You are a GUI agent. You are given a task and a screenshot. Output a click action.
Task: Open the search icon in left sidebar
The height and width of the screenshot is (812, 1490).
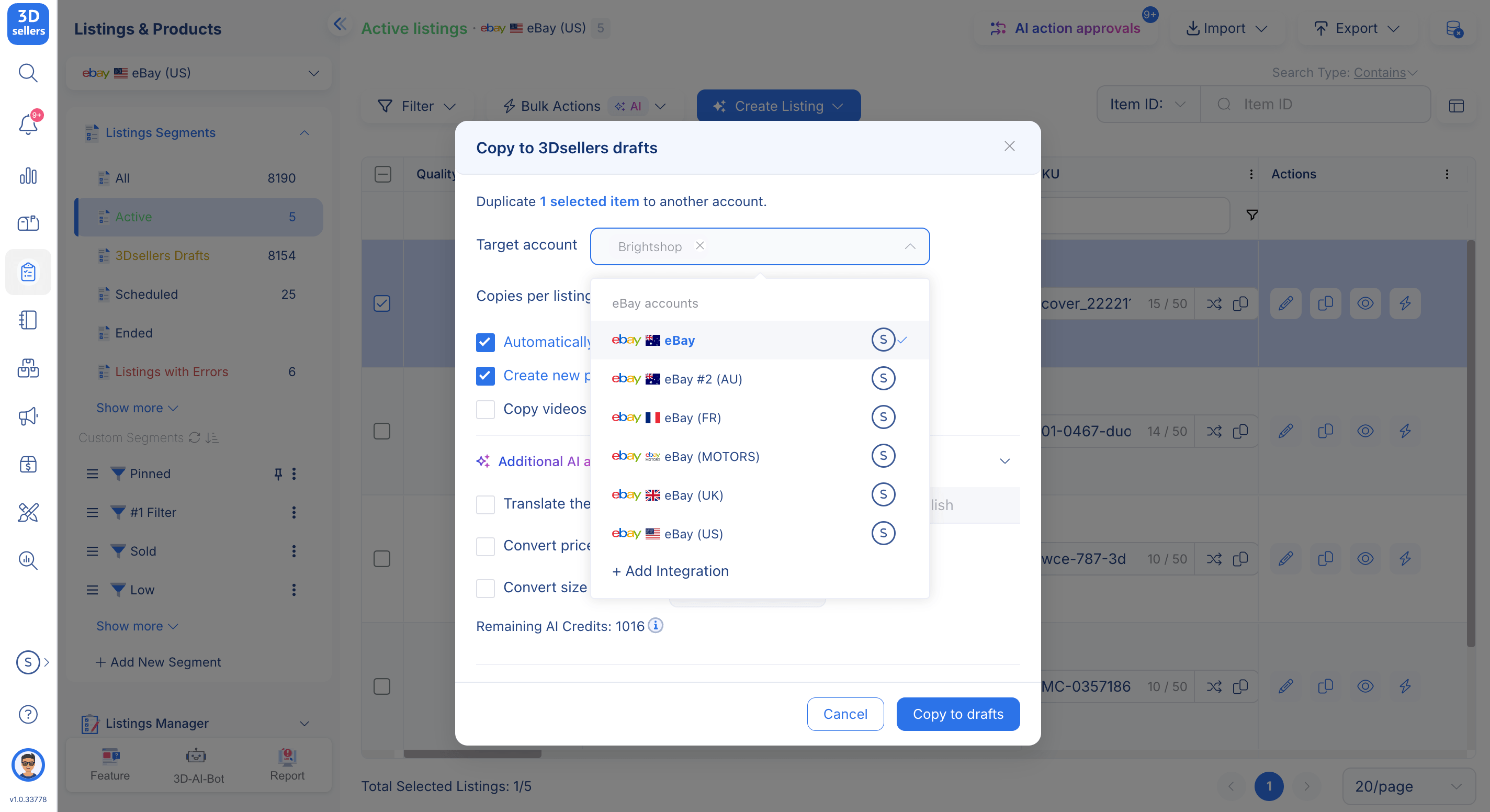pyautogui.click(x=28, y=73)
